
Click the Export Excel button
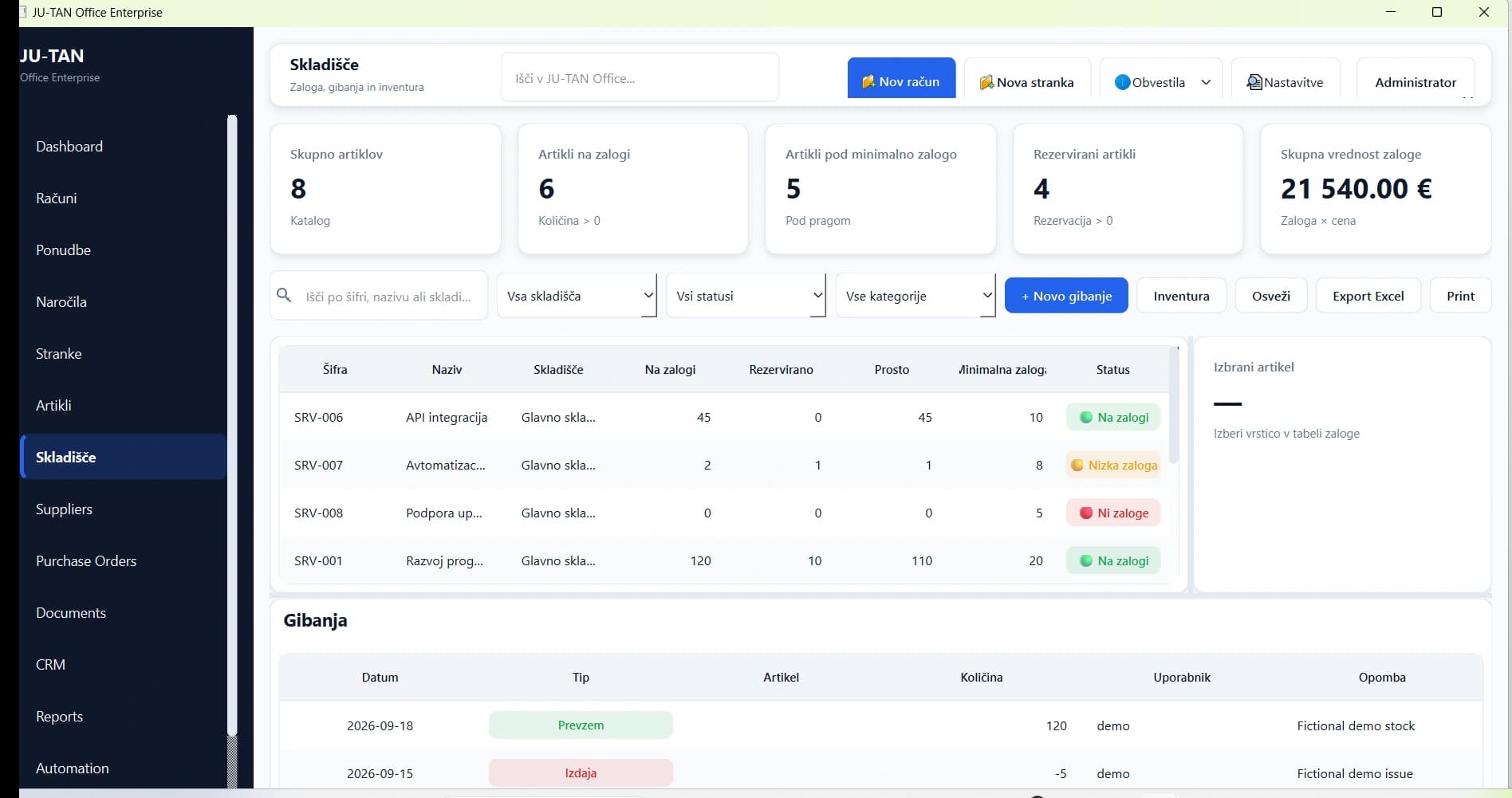tap(1368, 296)
